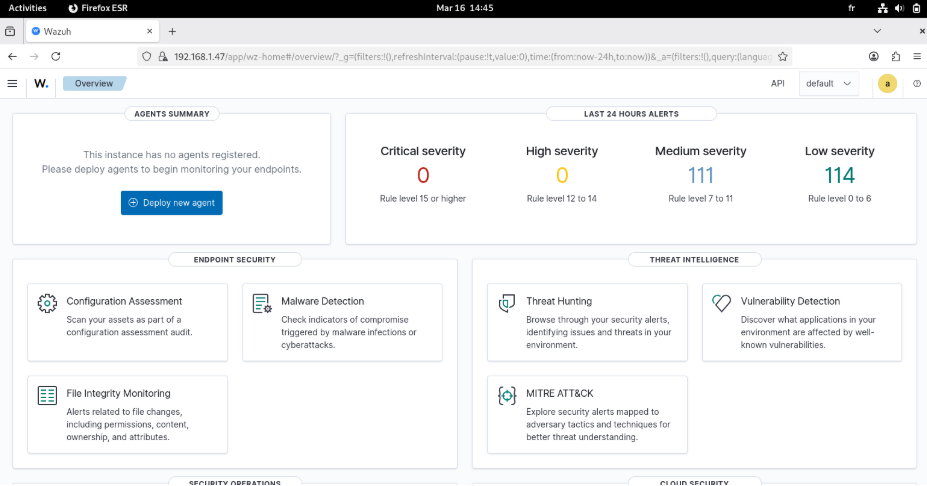
Task: Expand the list all tabs chevron
Action: pyautogui.click(x=877, y=31)
